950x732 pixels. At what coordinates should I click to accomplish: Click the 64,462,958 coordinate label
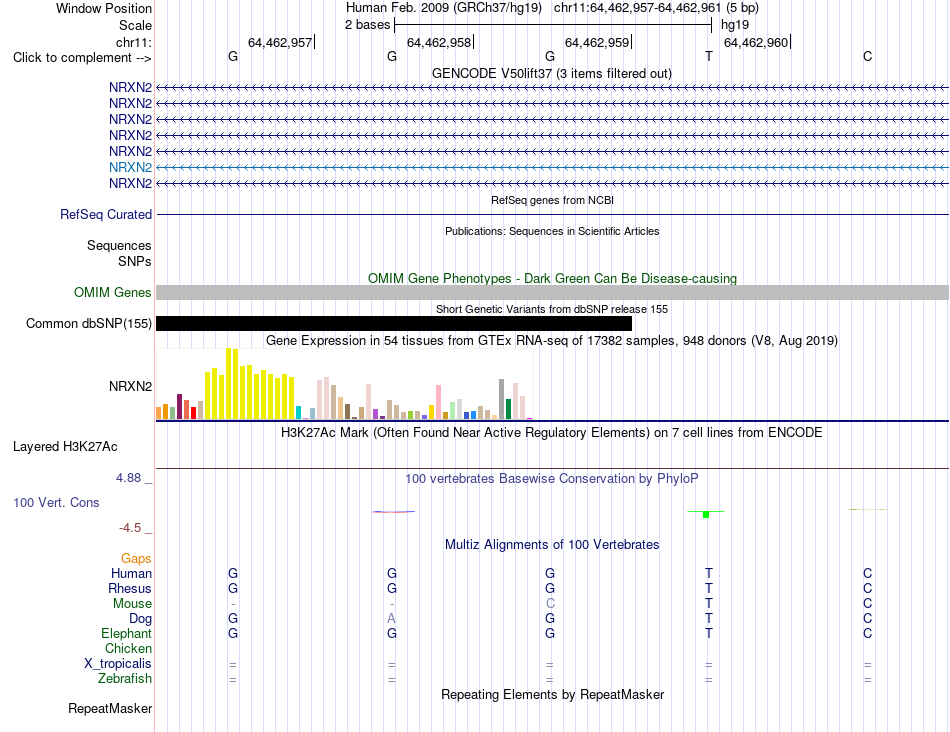439,42
